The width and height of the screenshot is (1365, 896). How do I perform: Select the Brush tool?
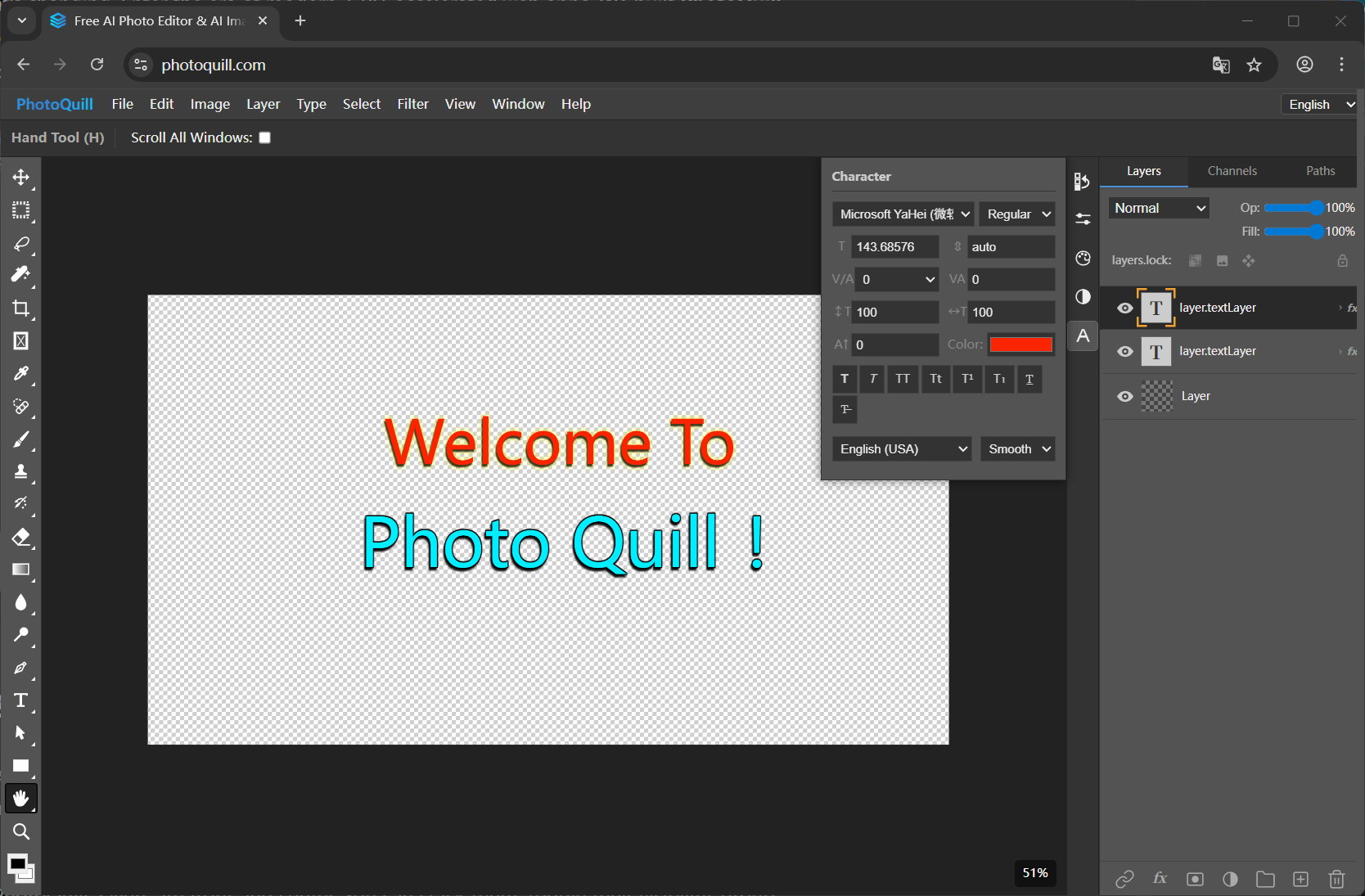[21, 439]
